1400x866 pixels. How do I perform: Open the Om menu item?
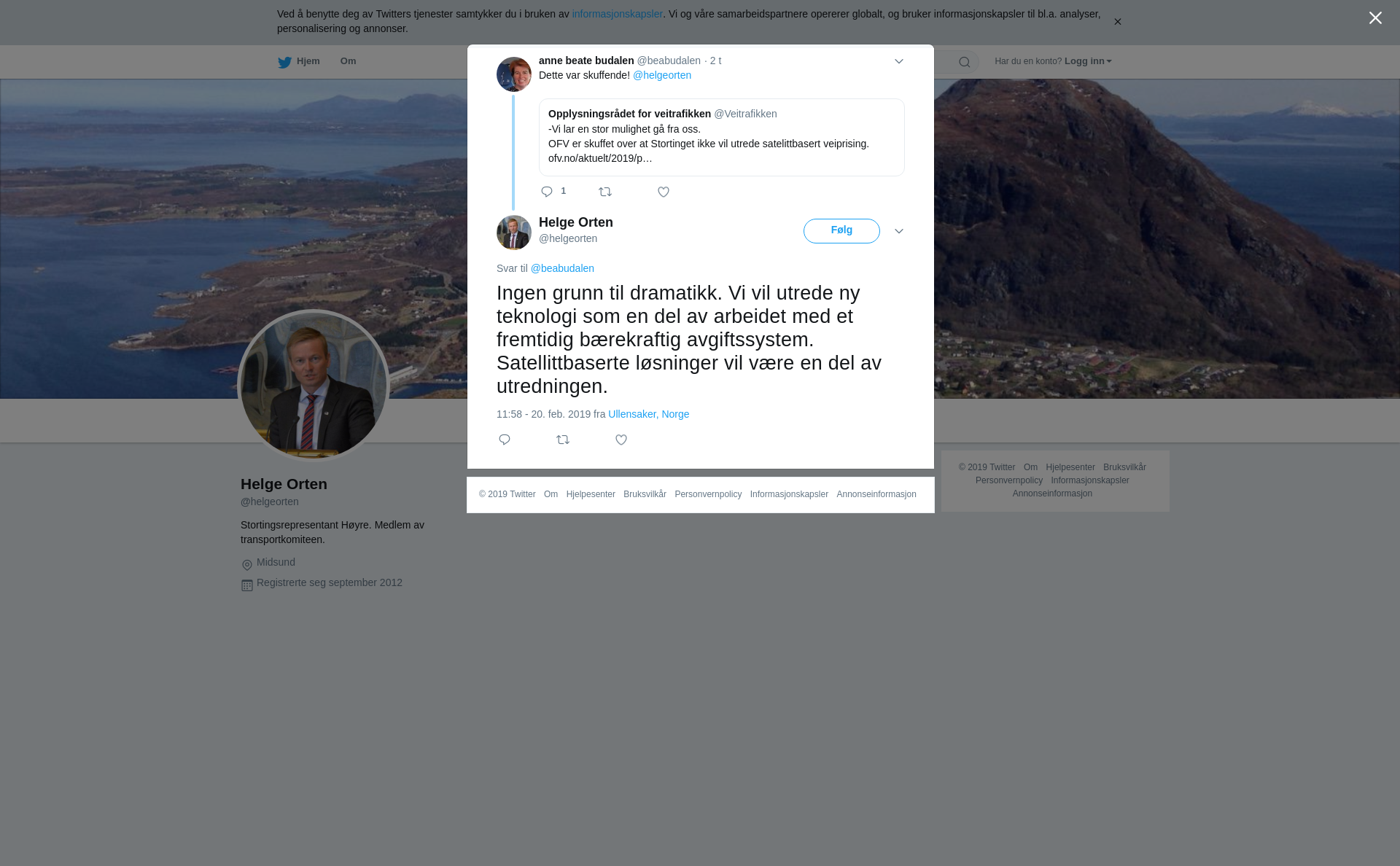(348, 61)
